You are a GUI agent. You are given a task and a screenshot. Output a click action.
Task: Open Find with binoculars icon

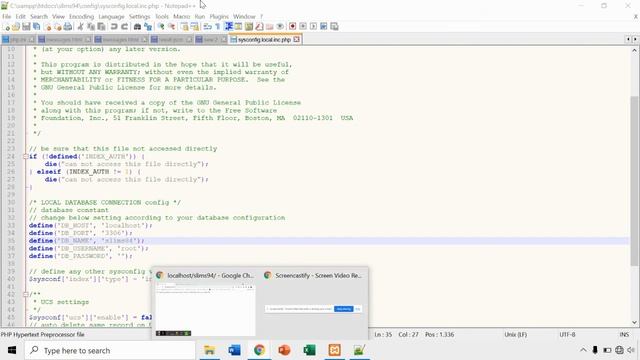138,27
